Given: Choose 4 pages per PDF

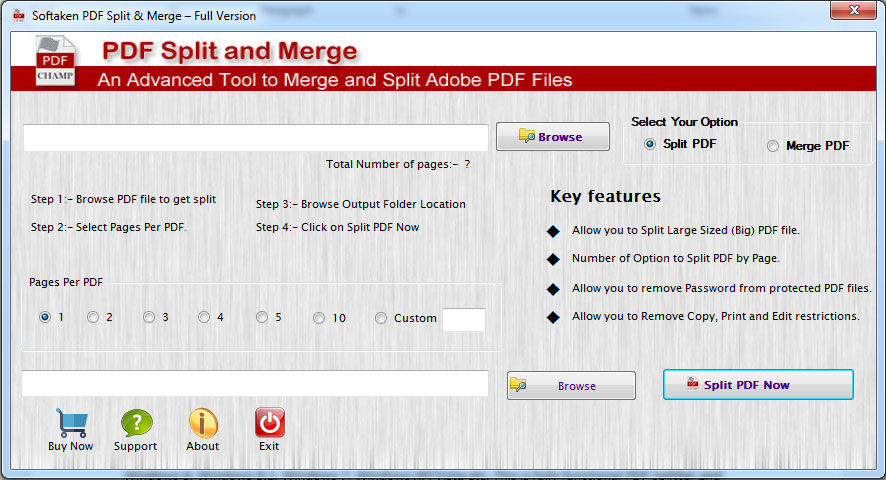Looking at the screenshot, I should 204,318.
